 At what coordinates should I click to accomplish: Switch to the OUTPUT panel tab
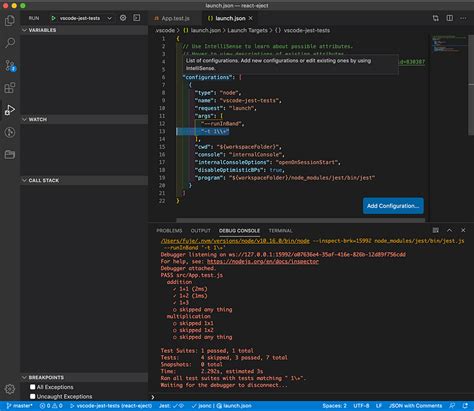pyautogui.click(x=200, y=230)
